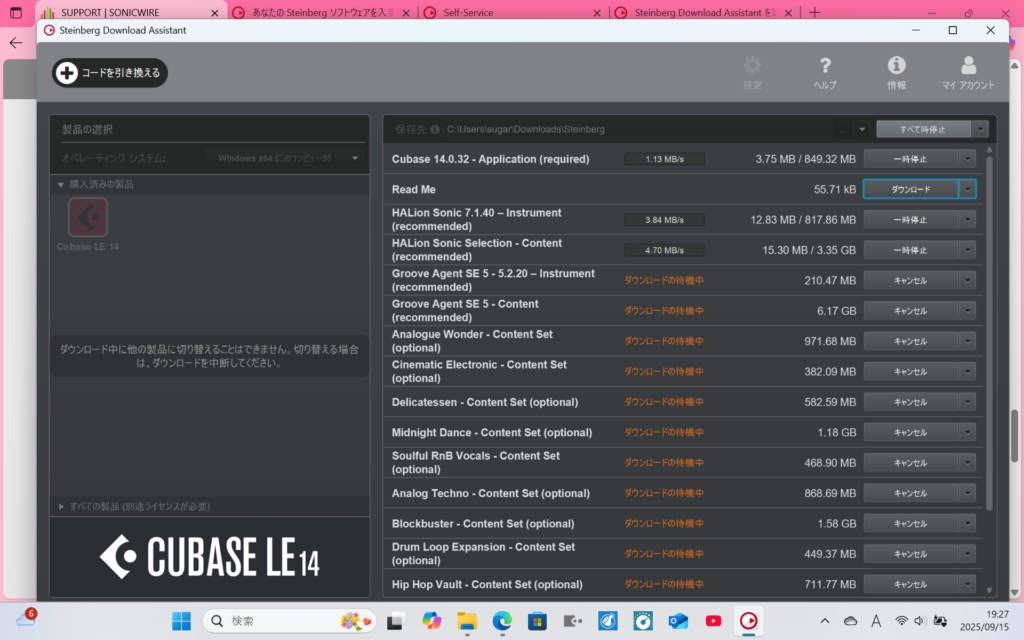
Task: Expand dropdown arrow beside Read Me download button
Action: (967, 189)
